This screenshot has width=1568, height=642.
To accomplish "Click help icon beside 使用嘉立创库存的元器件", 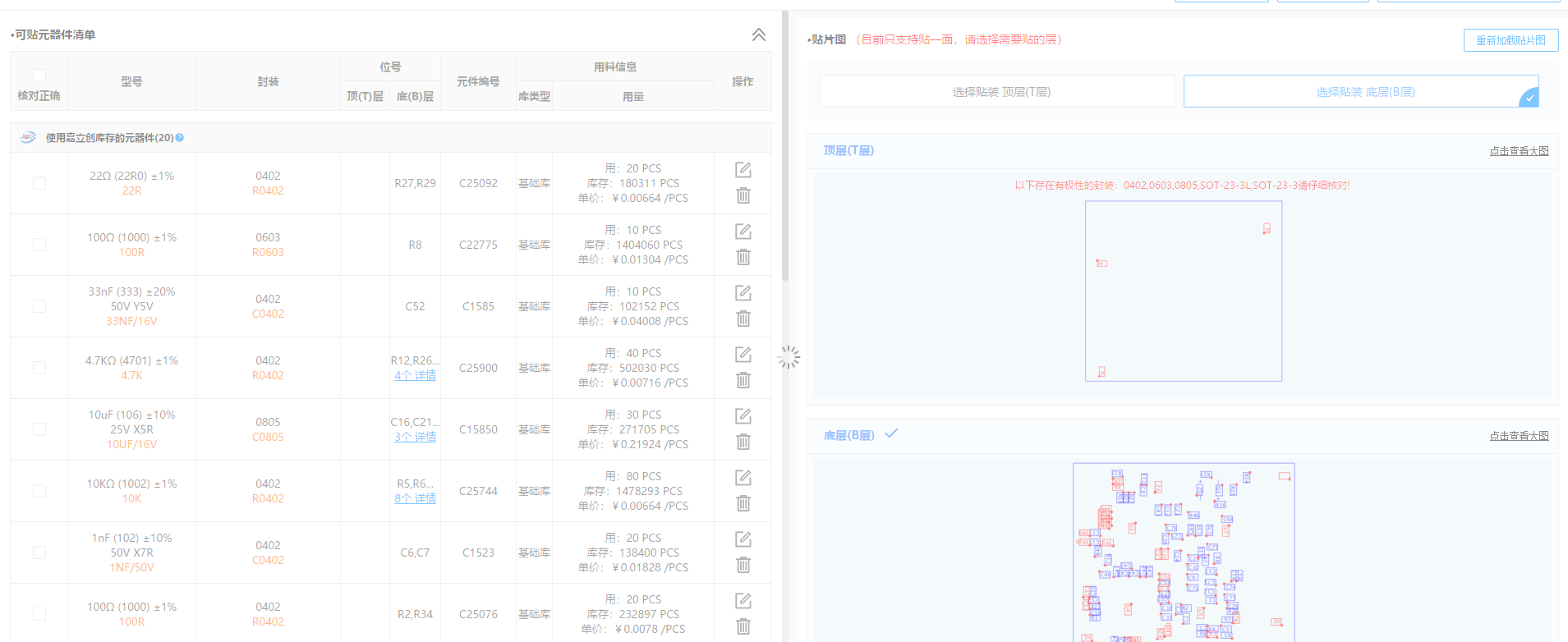I will (x=180, y=138).
